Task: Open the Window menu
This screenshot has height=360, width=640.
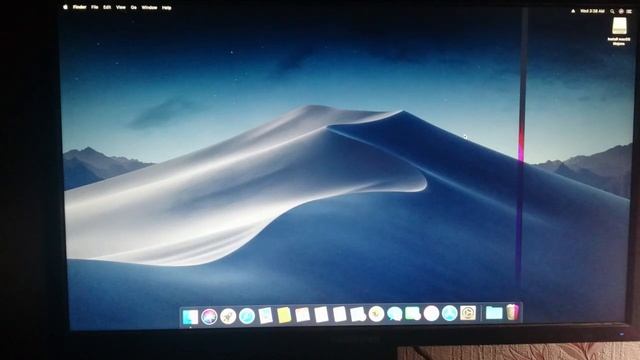Action: (x=149, y=7)
